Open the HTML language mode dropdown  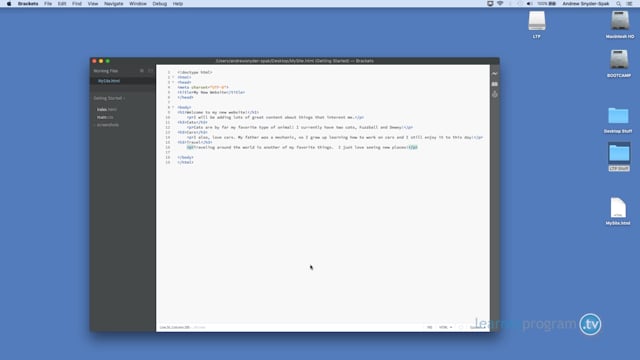pyautogui.click(x=445, y=327)
